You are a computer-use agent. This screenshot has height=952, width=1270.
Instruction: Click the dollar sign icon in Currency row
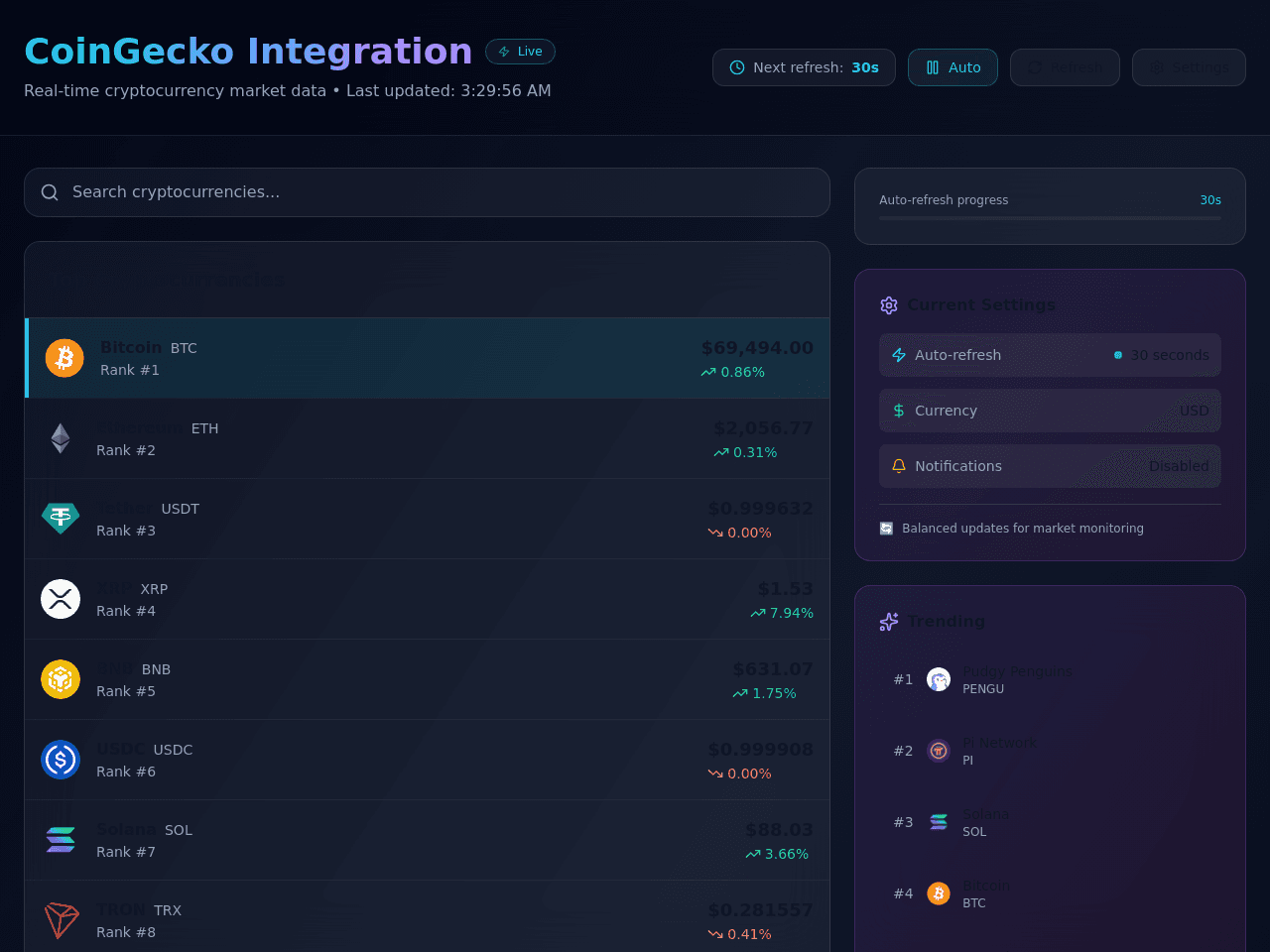(x=899, y=411)
